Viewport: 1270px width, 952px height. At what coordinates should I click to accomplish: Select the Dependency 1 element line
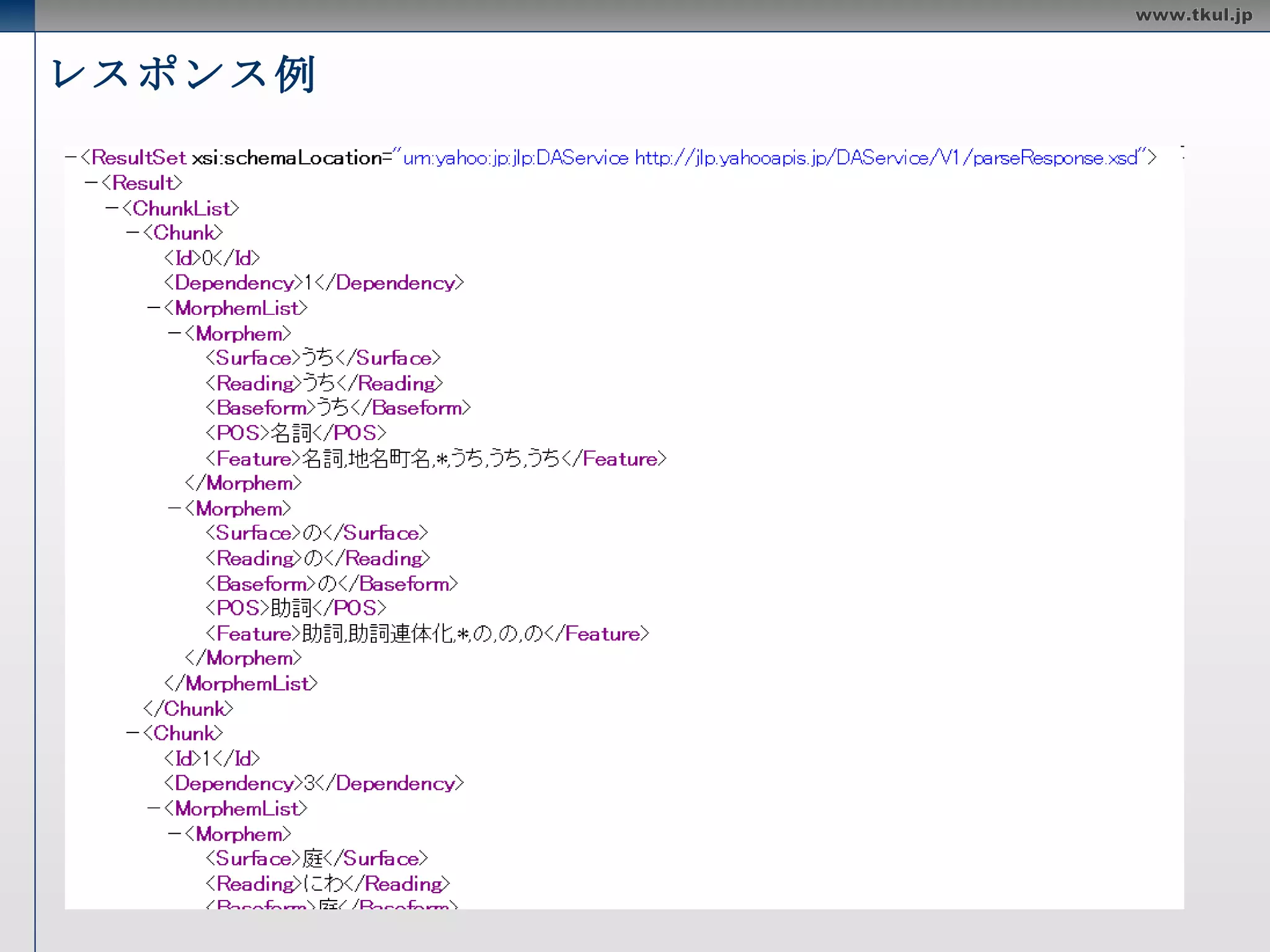314,283
